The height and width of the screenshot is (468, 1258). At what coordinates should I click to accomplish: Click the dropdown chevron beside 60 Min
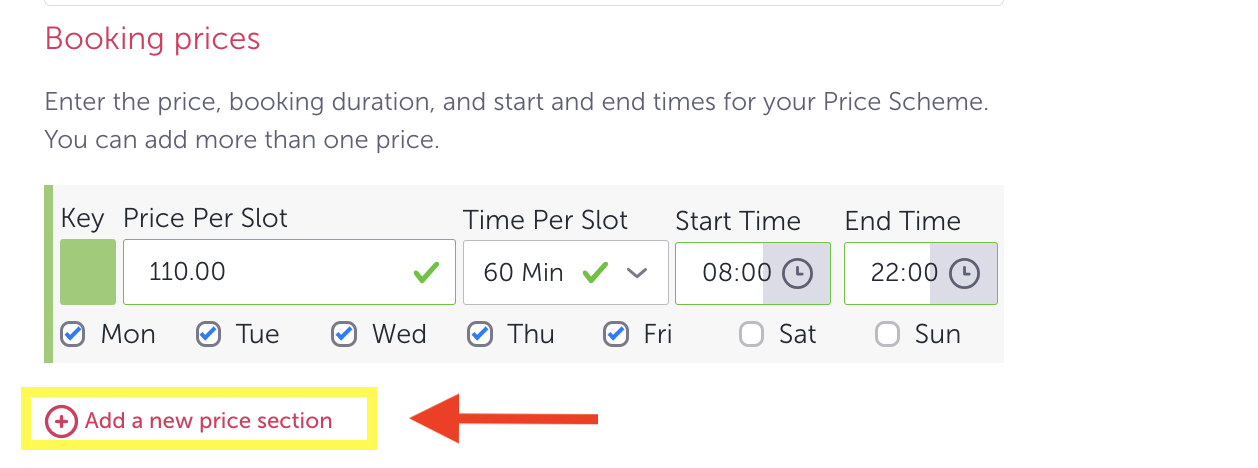pyautogui.click(x=637, y=273)
